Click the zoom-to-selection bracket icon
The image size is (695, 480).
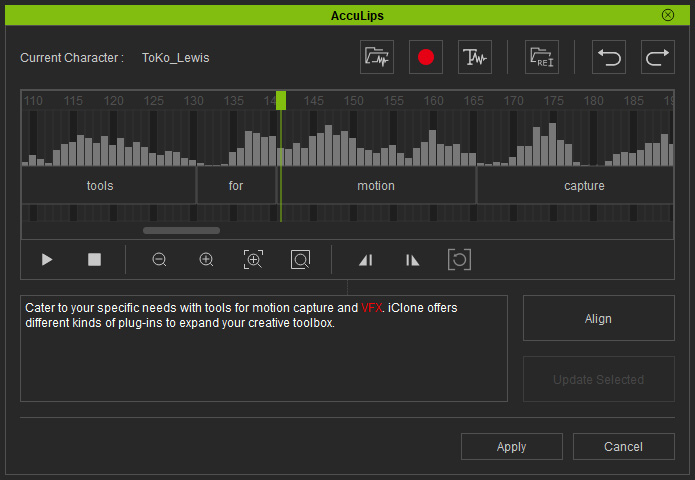coord(253,260)
